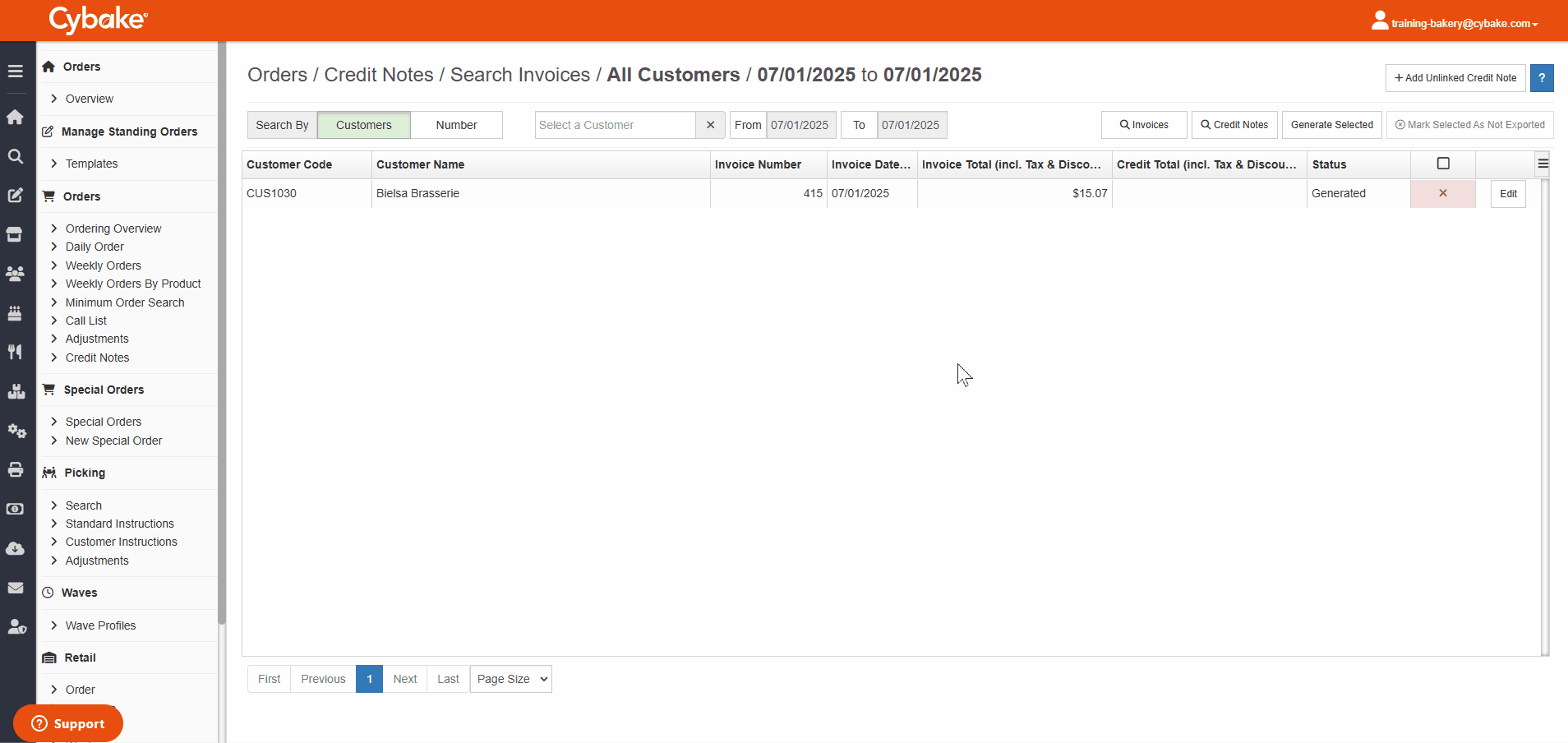Click the envelope mail icon in sidebar rail
Viewport: 1568px width, 743px height.
[x=15, y=588]
